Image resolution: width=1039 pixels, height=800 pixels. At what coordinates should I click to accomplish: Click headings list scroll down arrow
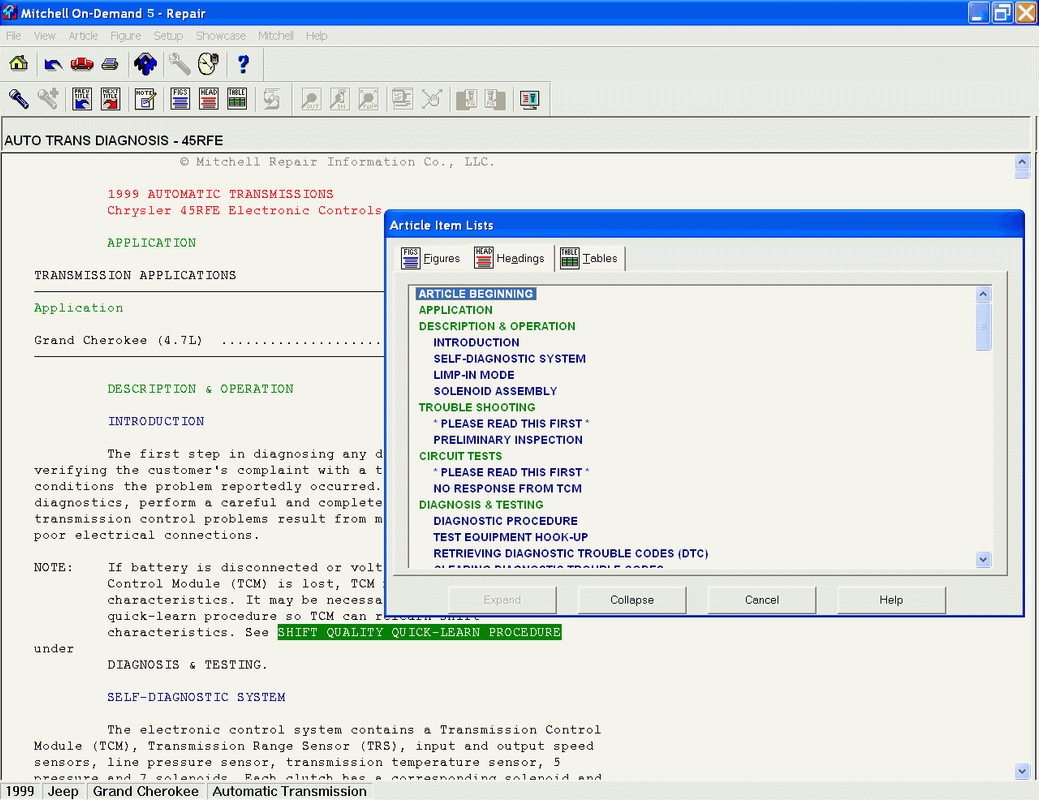click(x=983, y=559)
